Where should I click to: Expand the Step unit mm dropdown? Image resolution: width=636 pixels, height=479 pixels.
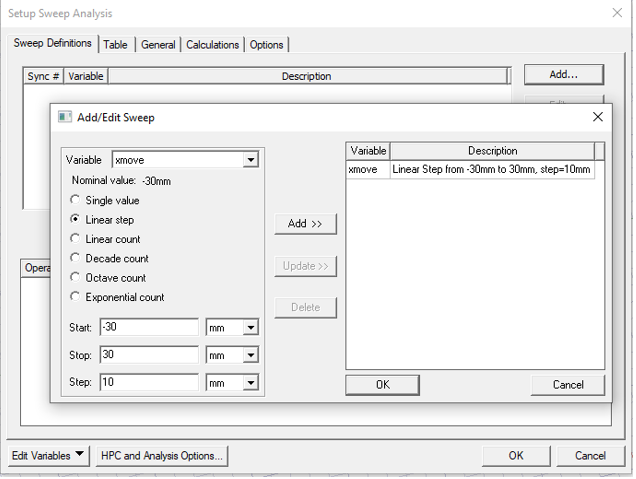(250, 383)
